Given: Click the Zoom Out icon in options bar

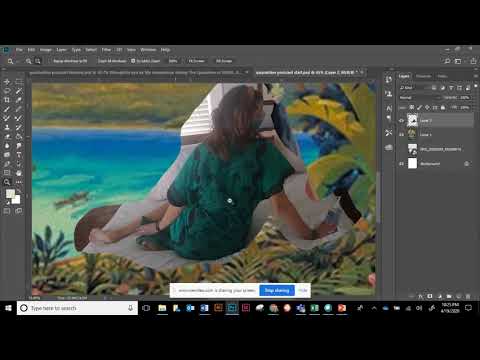Looking at the screenshot, I should click(x=38, y=61).
